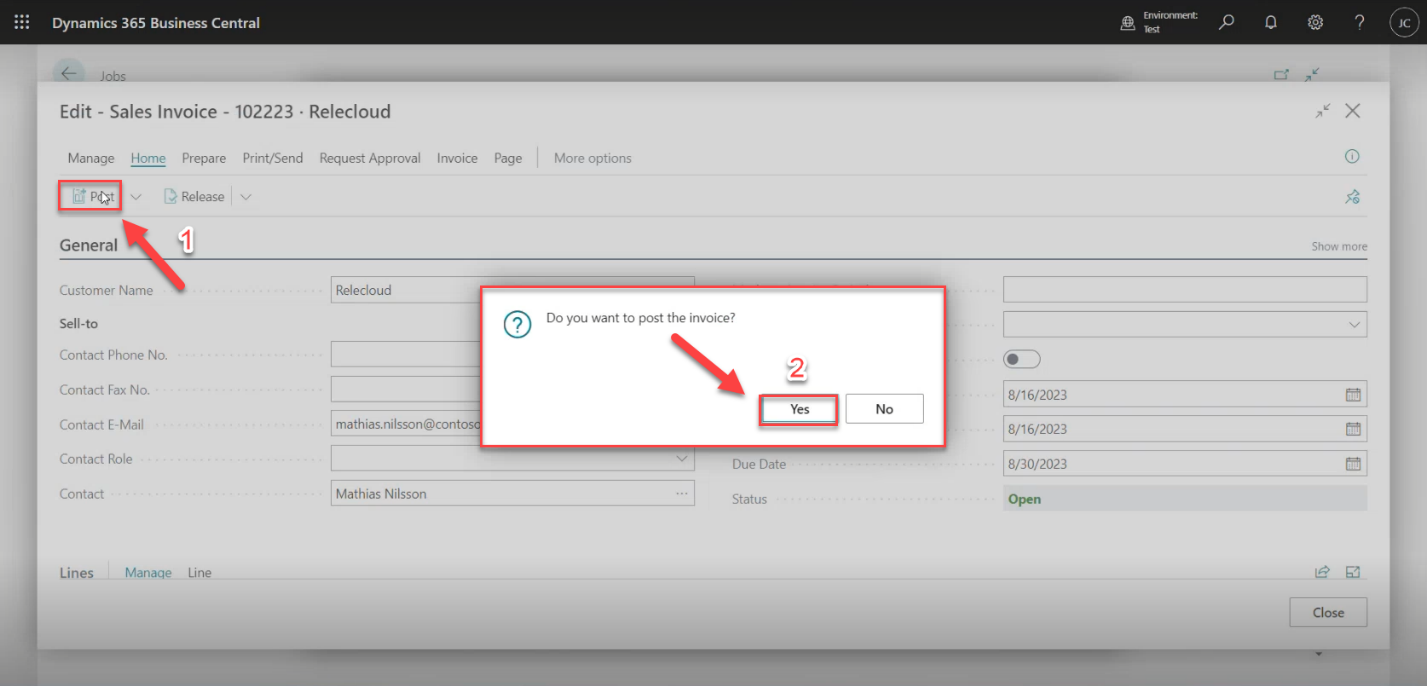Open the Request Approval menu
Screen dimensions: 1427x686
pos(370,158)
